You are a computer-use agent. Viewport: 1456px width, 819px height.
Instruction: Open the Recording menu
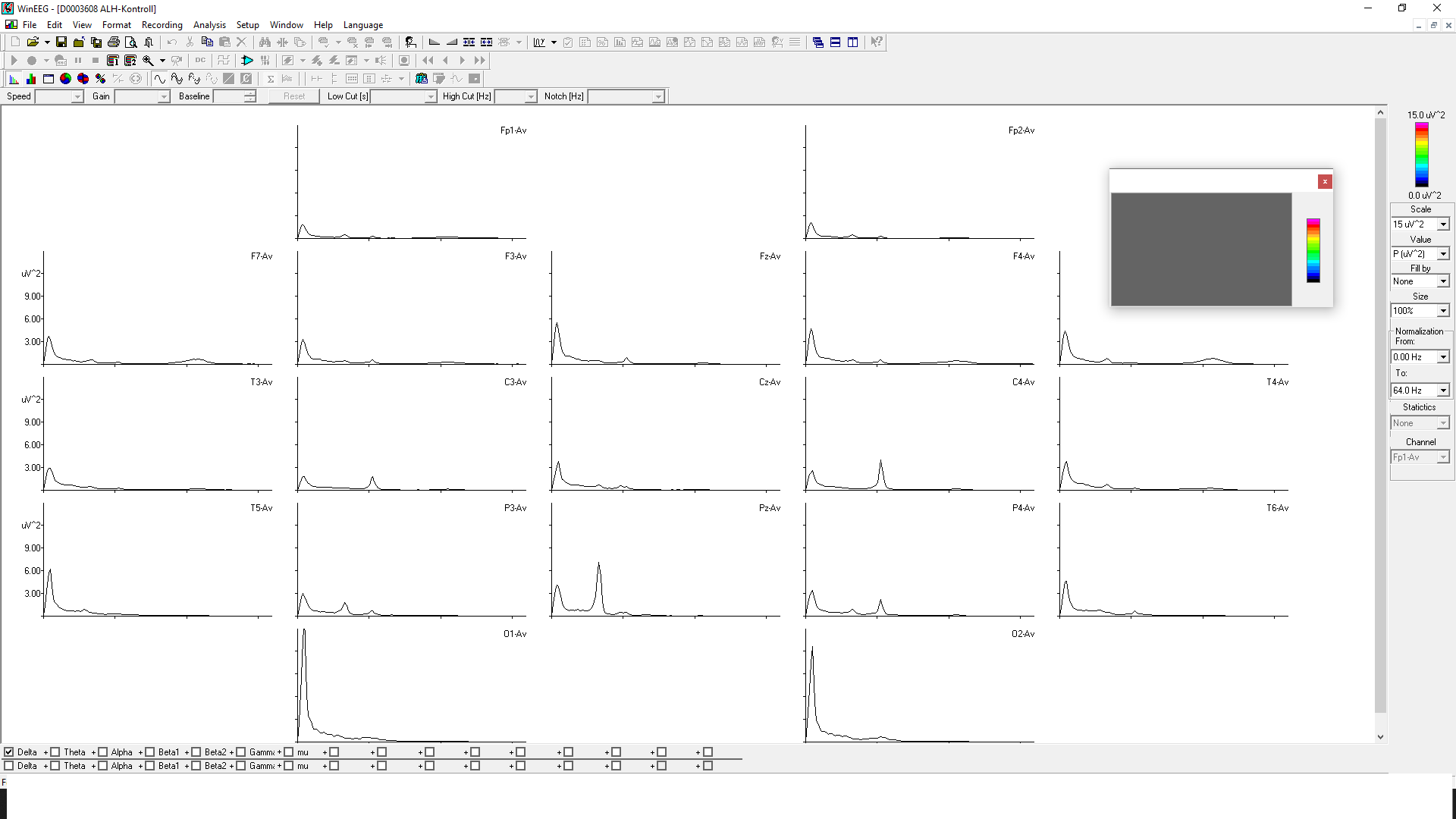[x=162, y=25]
